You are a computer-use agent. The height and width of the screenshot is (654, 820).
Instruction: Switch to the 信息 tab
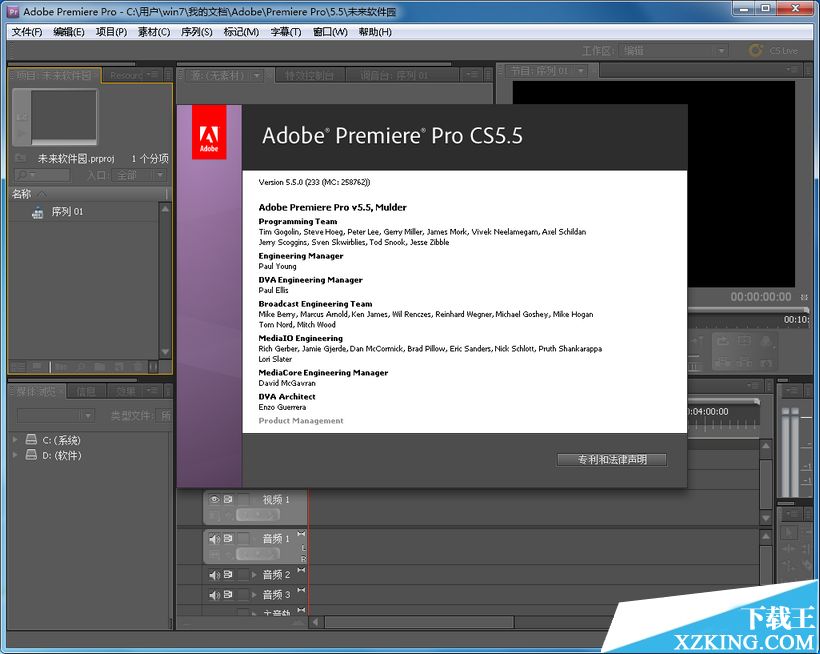point(86,391)
